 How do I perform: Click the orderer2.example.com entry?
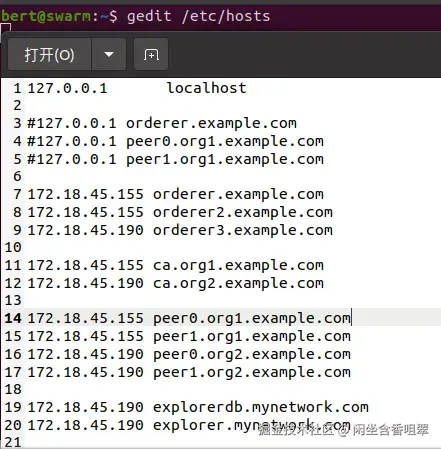tap(243, 212)
